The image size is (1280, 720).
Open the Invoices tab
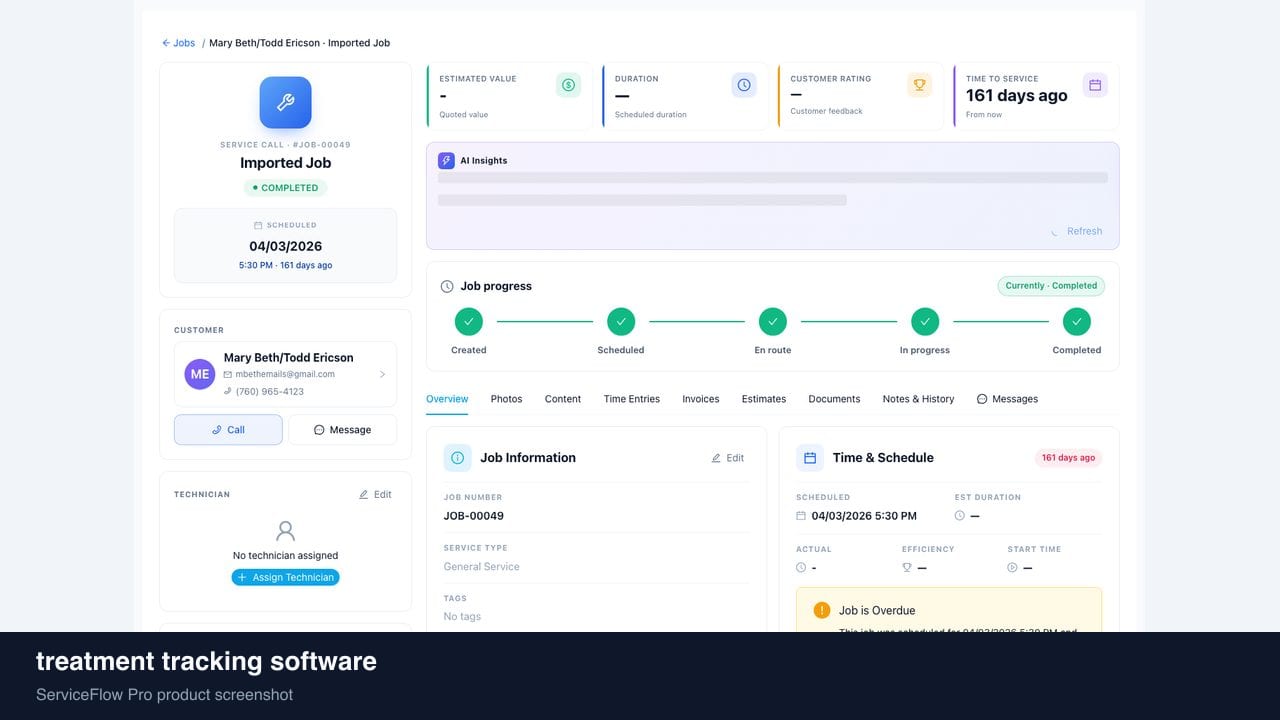click(x=701, y=399)
